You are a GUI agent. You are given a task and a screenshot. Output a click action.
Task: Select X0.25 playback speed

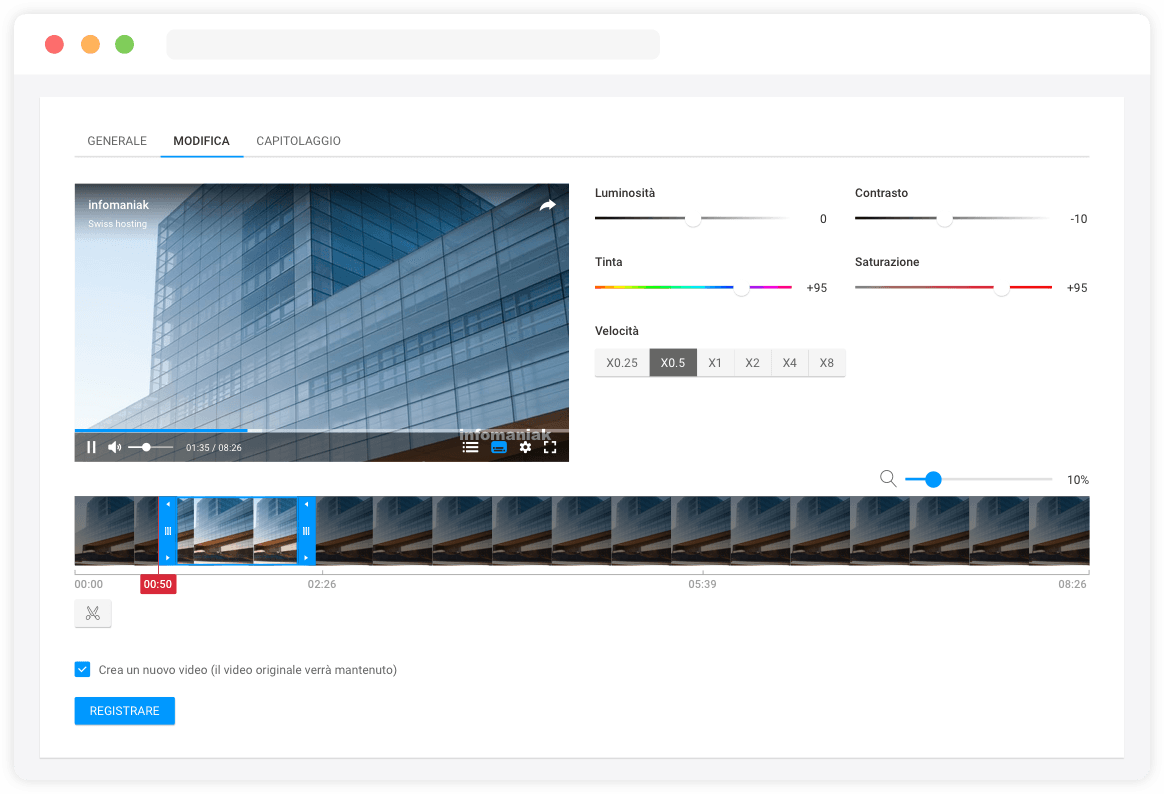[x=622, y=363]
